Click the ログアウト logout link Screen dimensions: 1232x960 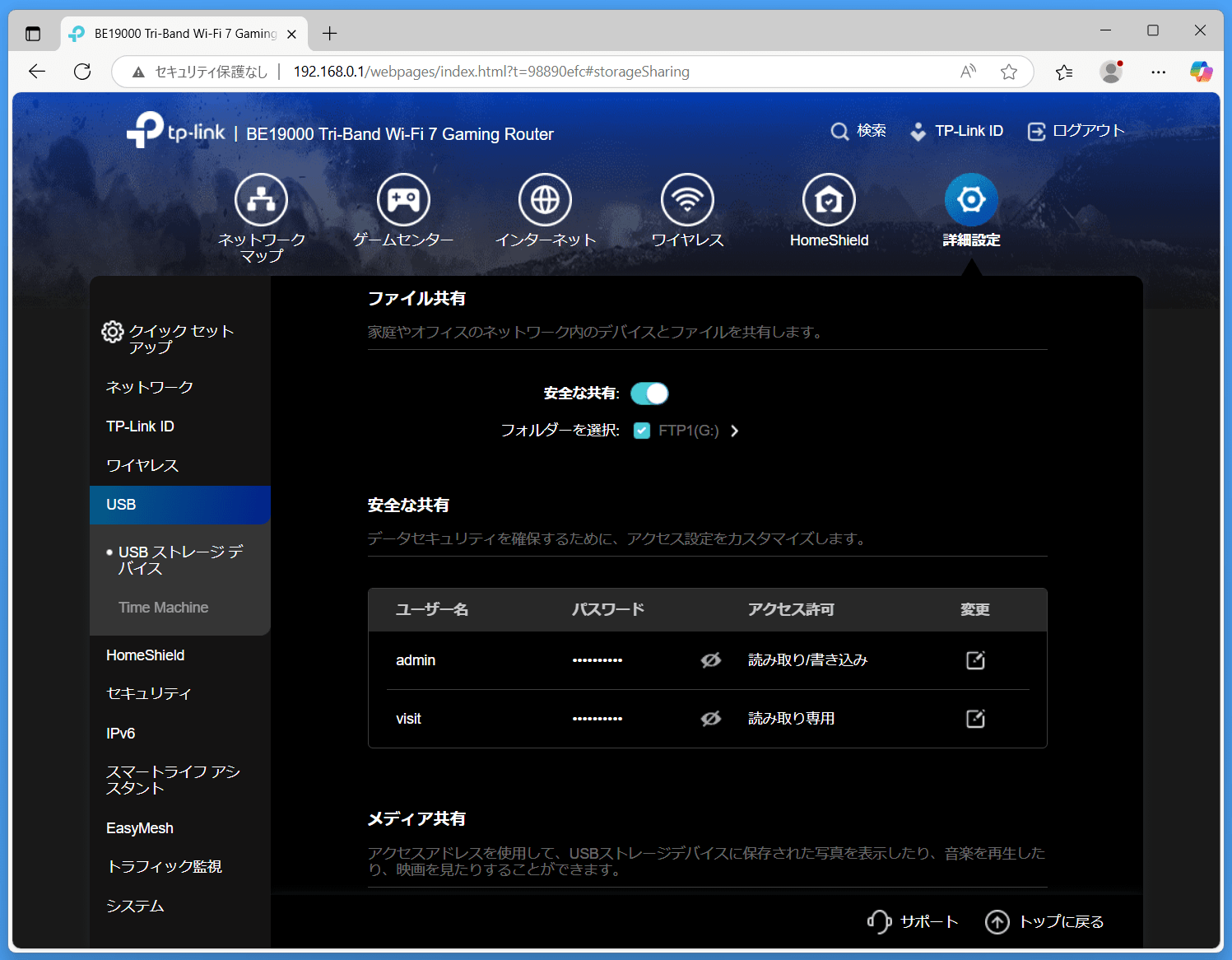1089,131
